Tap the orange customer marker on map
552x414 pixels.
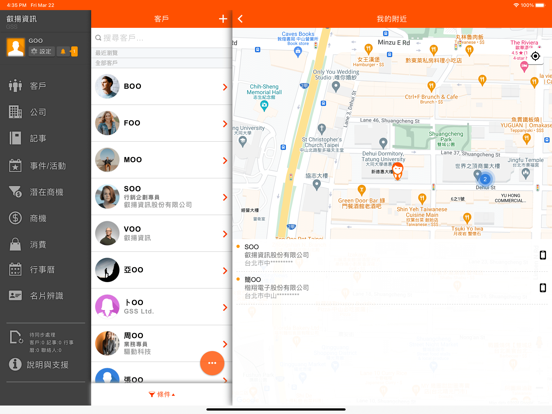point(397,171)
